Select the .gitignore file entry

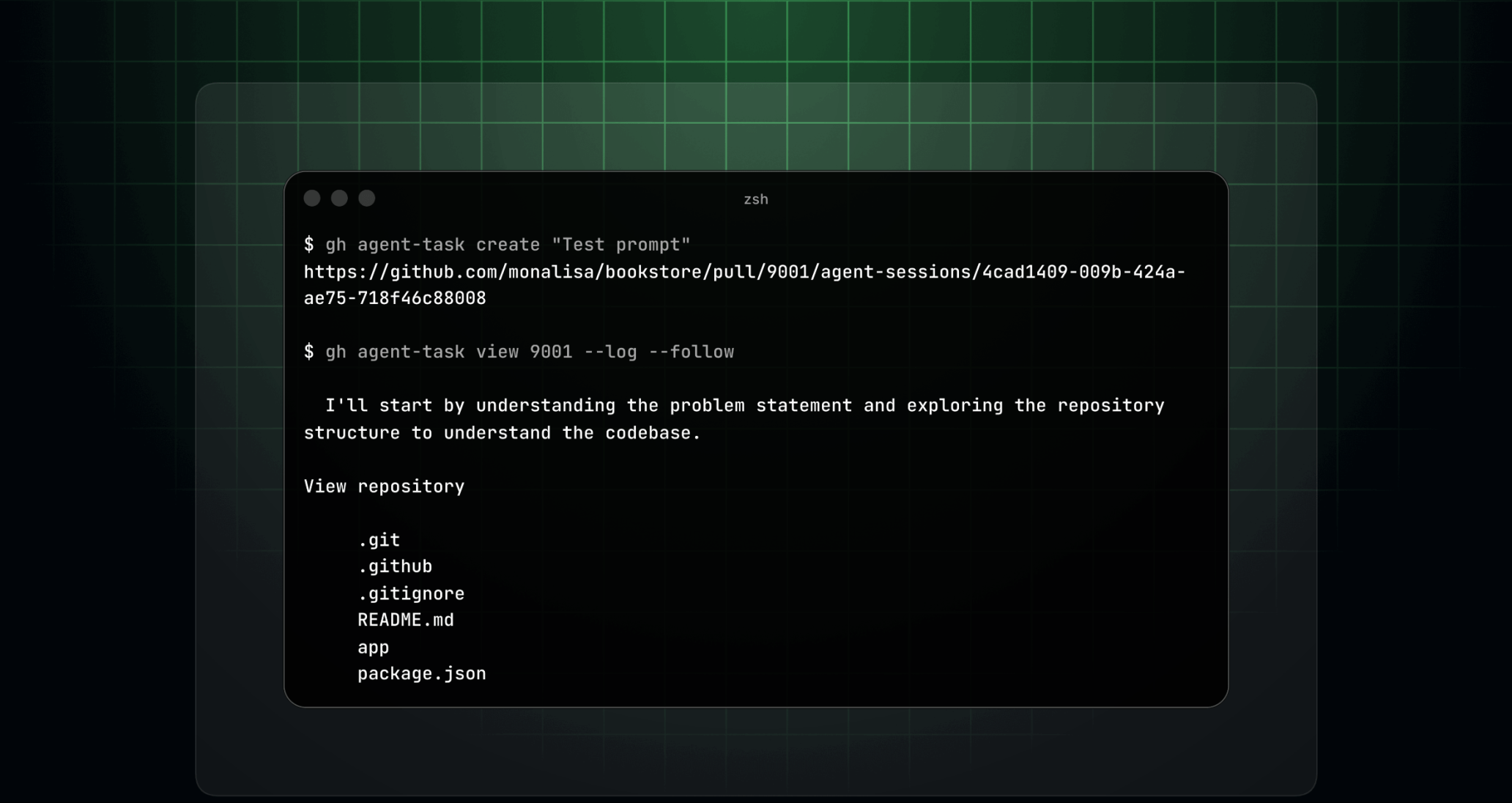pyautogui.click(x=411, y=594)
